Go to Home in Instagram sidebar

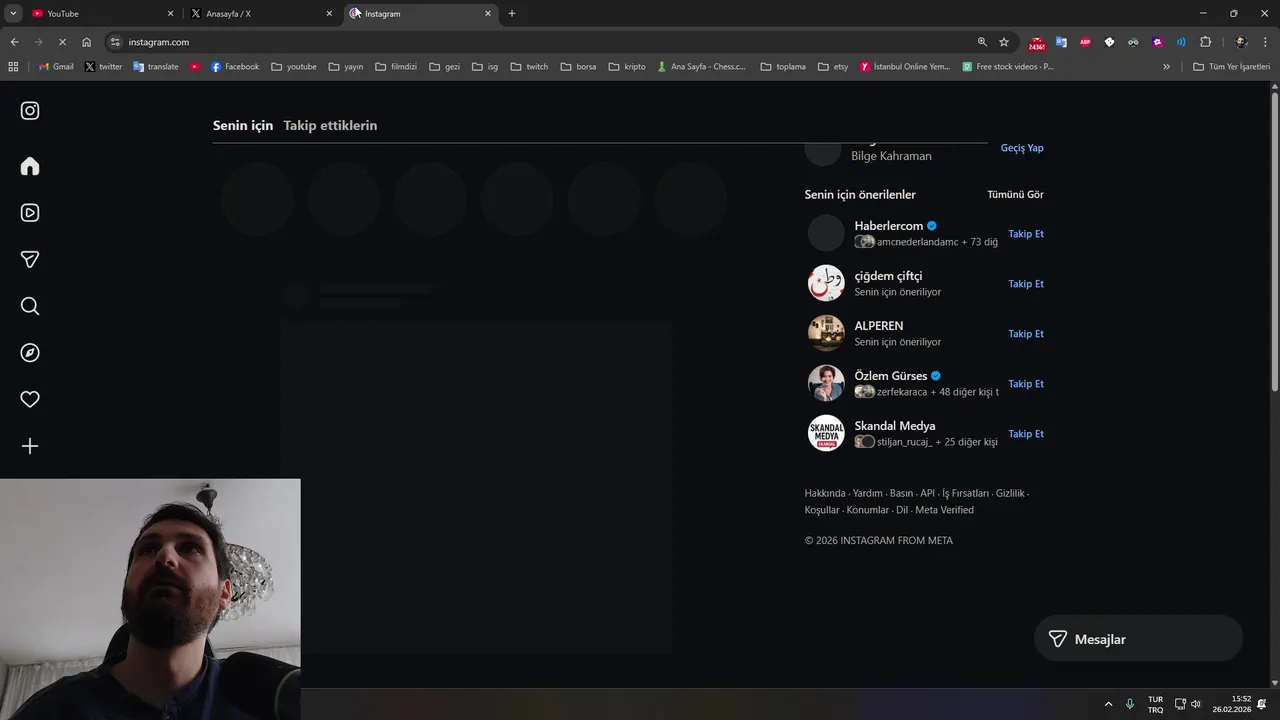click(x=30, y=166)
